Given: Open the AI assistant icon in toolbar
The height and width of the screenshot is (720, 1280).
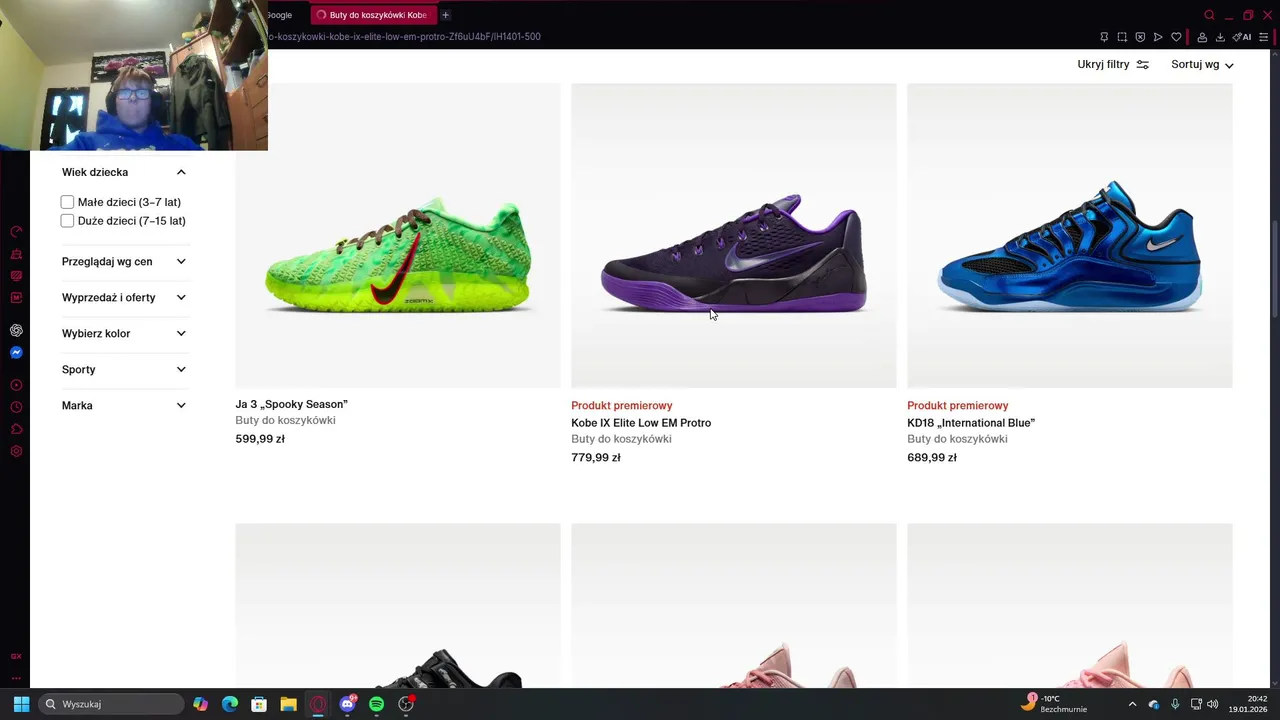Looking at the screenshot, I should pos(1242,37).
